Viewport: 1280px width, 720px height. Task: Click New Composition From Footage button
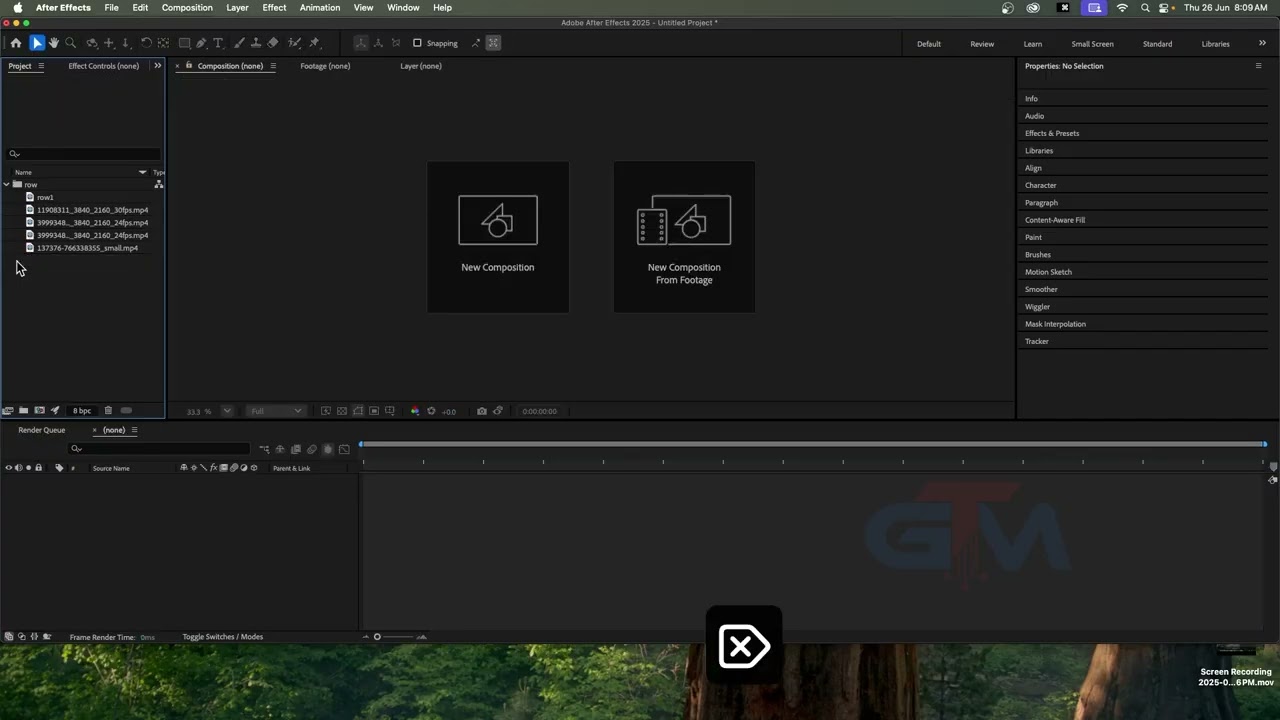(684, 237)
